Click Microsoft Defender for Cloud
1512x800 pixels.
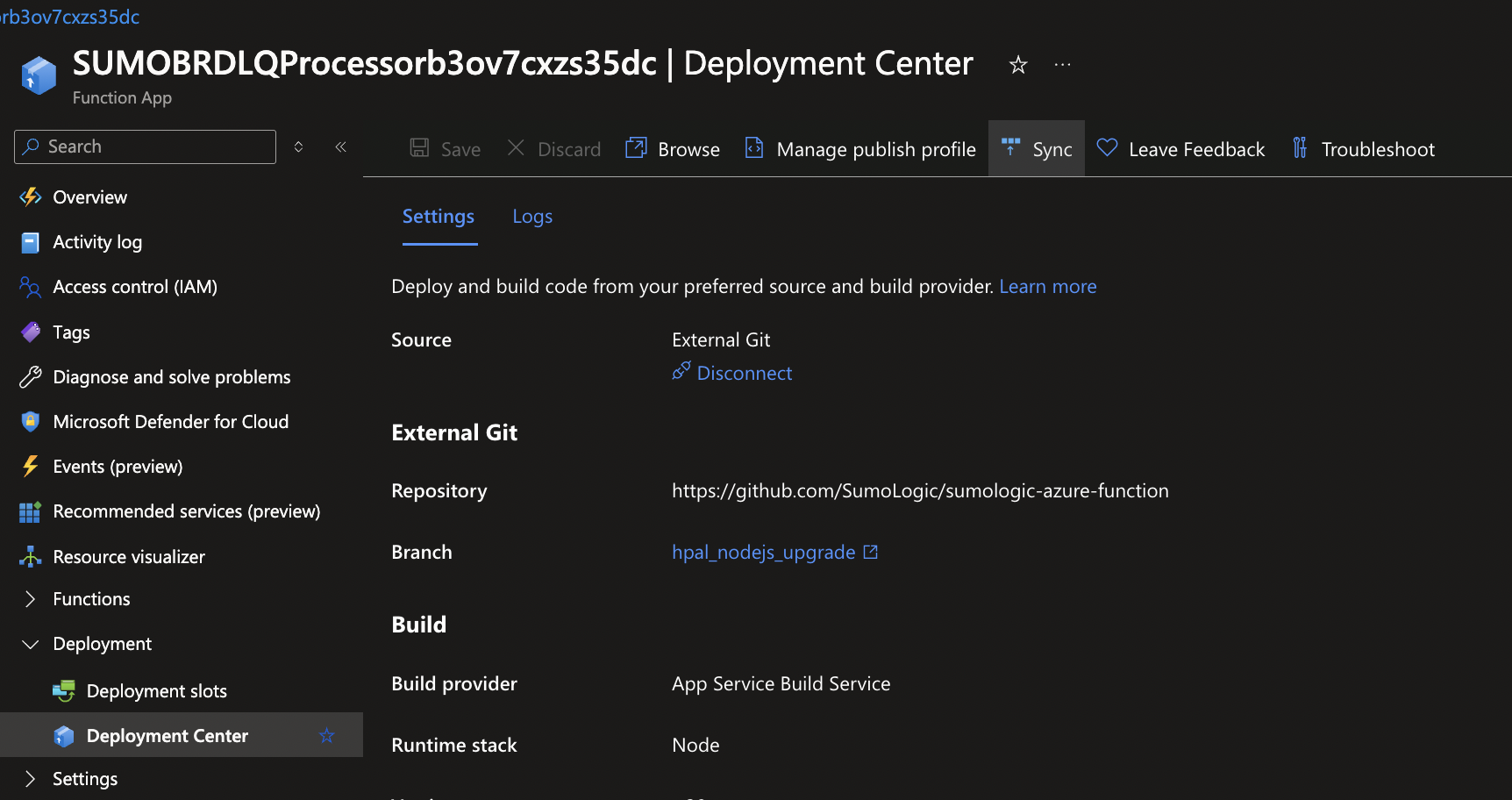point(171,421)
